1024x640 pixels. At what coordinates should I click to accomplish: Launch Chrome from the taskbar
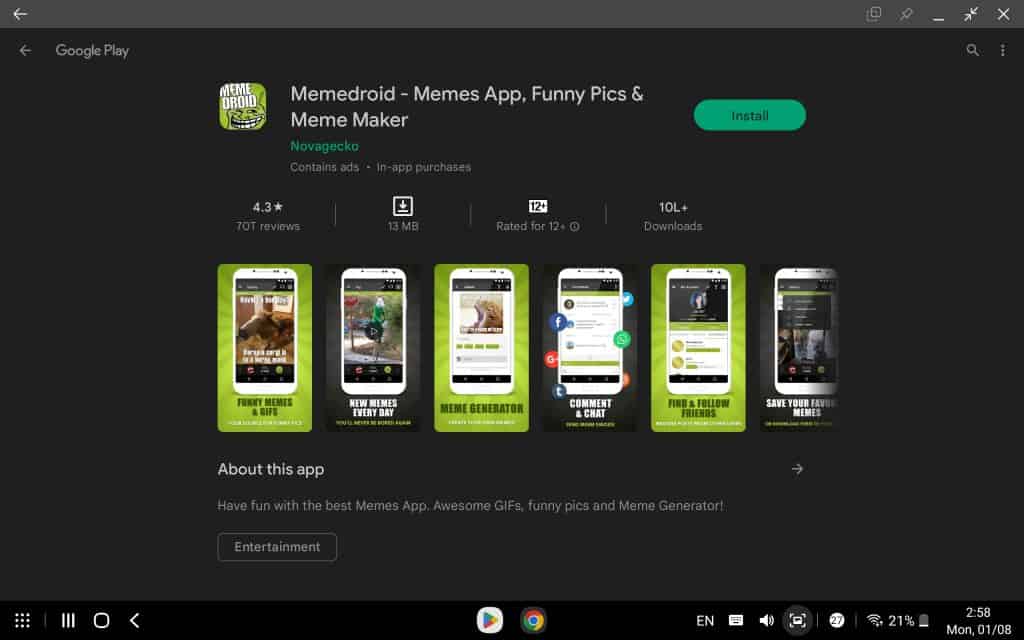click(534, 620)
